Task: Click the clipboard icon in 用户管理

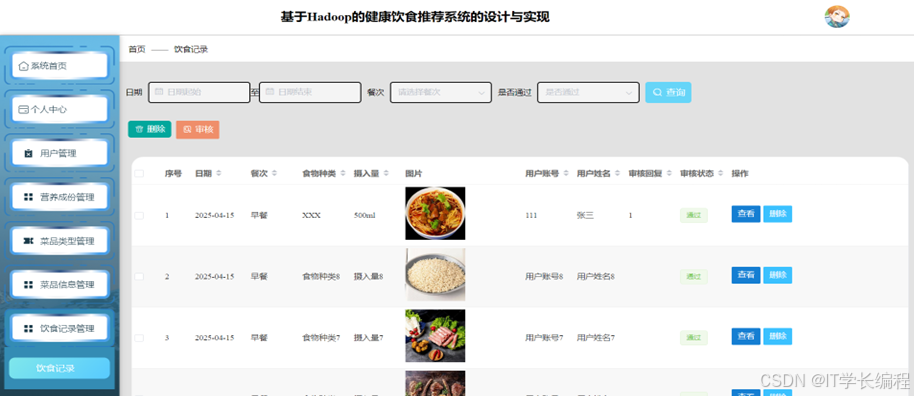Action: (28, 153)
